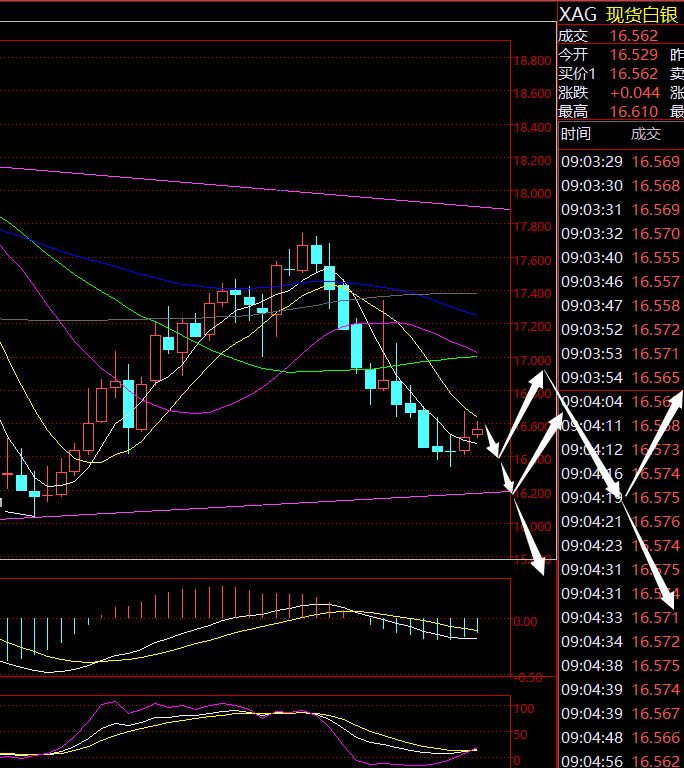The image size is (684, 768).
Task: Select the 买价1 bid label
Action: tap(577, 74)
